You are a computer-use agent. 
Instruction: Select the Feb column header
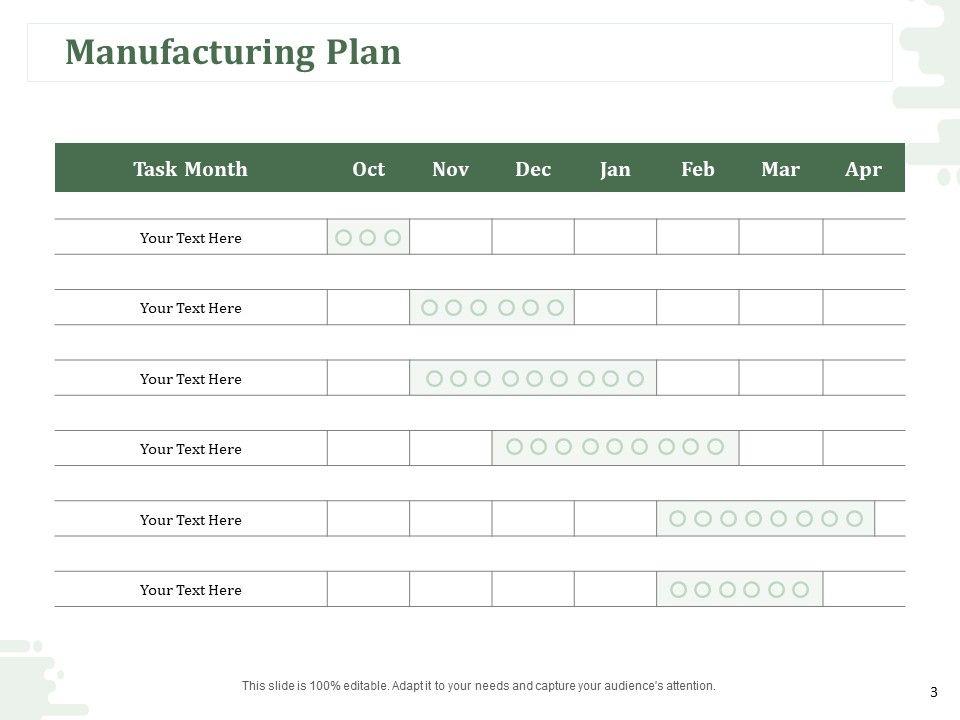[x=697, y=169]
